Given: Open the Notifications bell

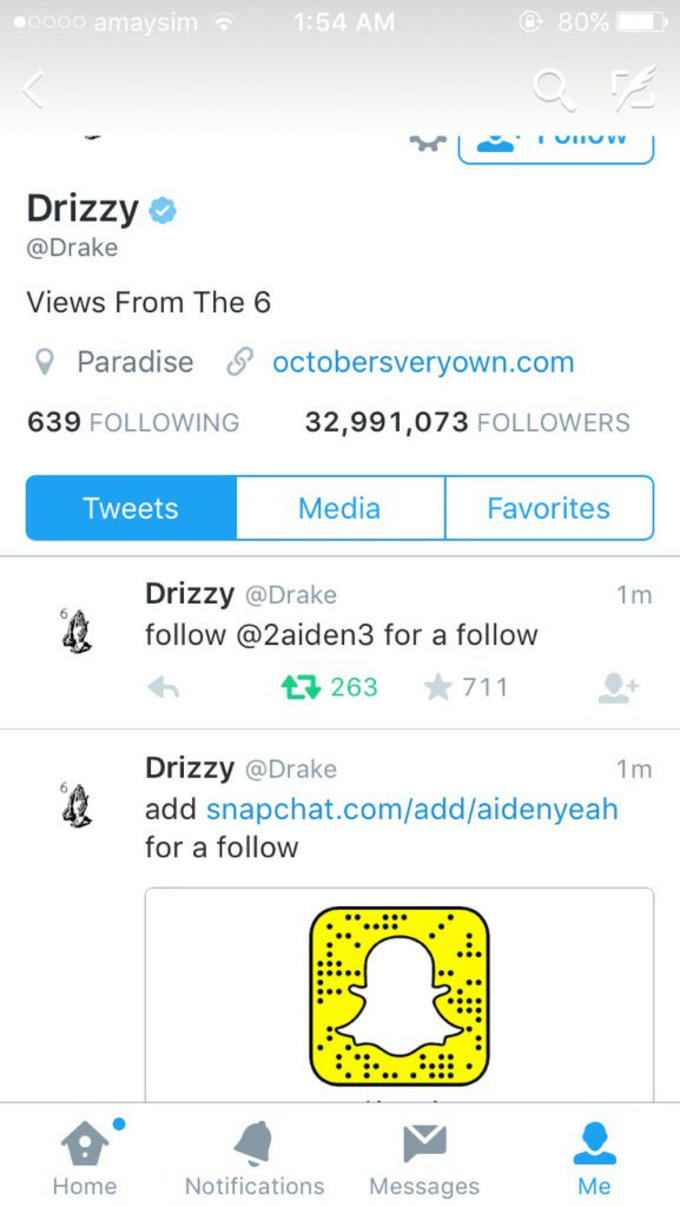Looking at the screenshot, I should pos(254,1156).
